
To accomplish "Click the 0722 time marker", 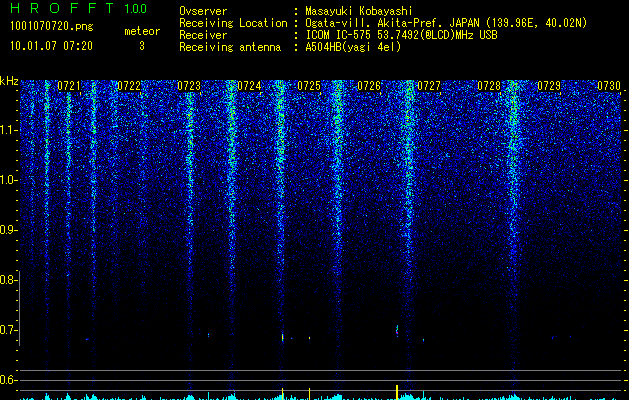I will tap(129, 86).
